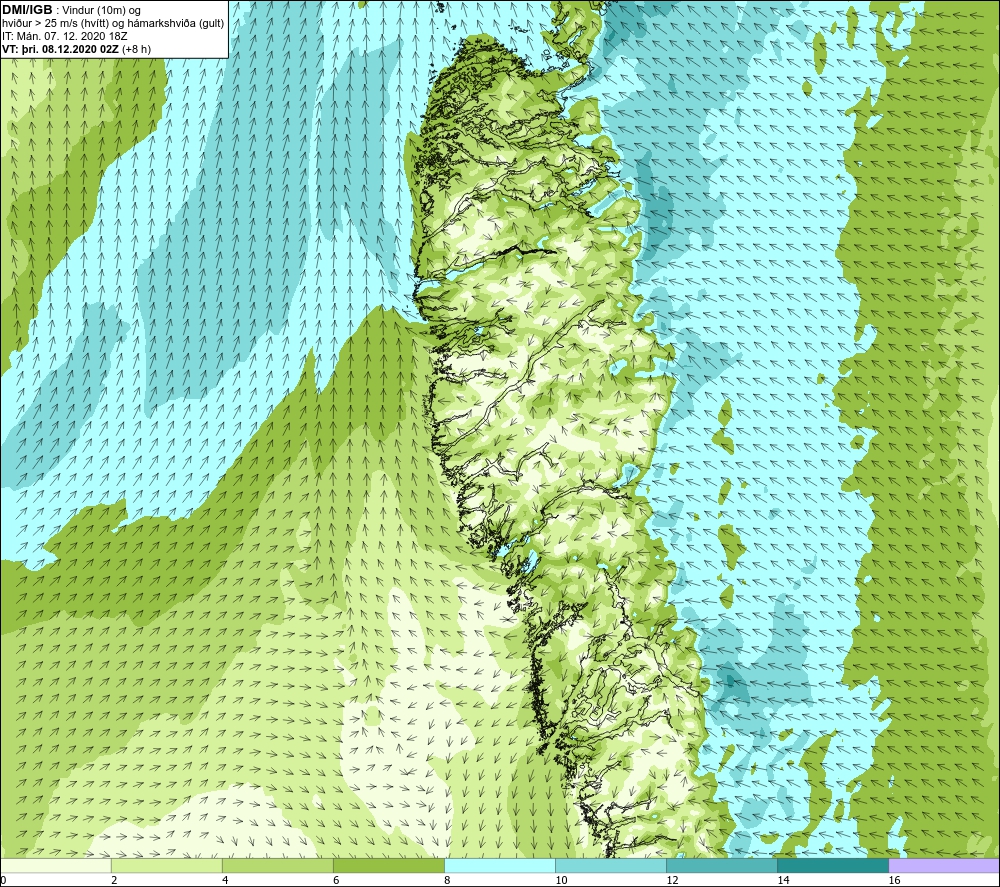Image resolution: width=1000 pixels, height=887 pixels.
Task: Click the legend scale label "12"
Action: tap(672, 881)
